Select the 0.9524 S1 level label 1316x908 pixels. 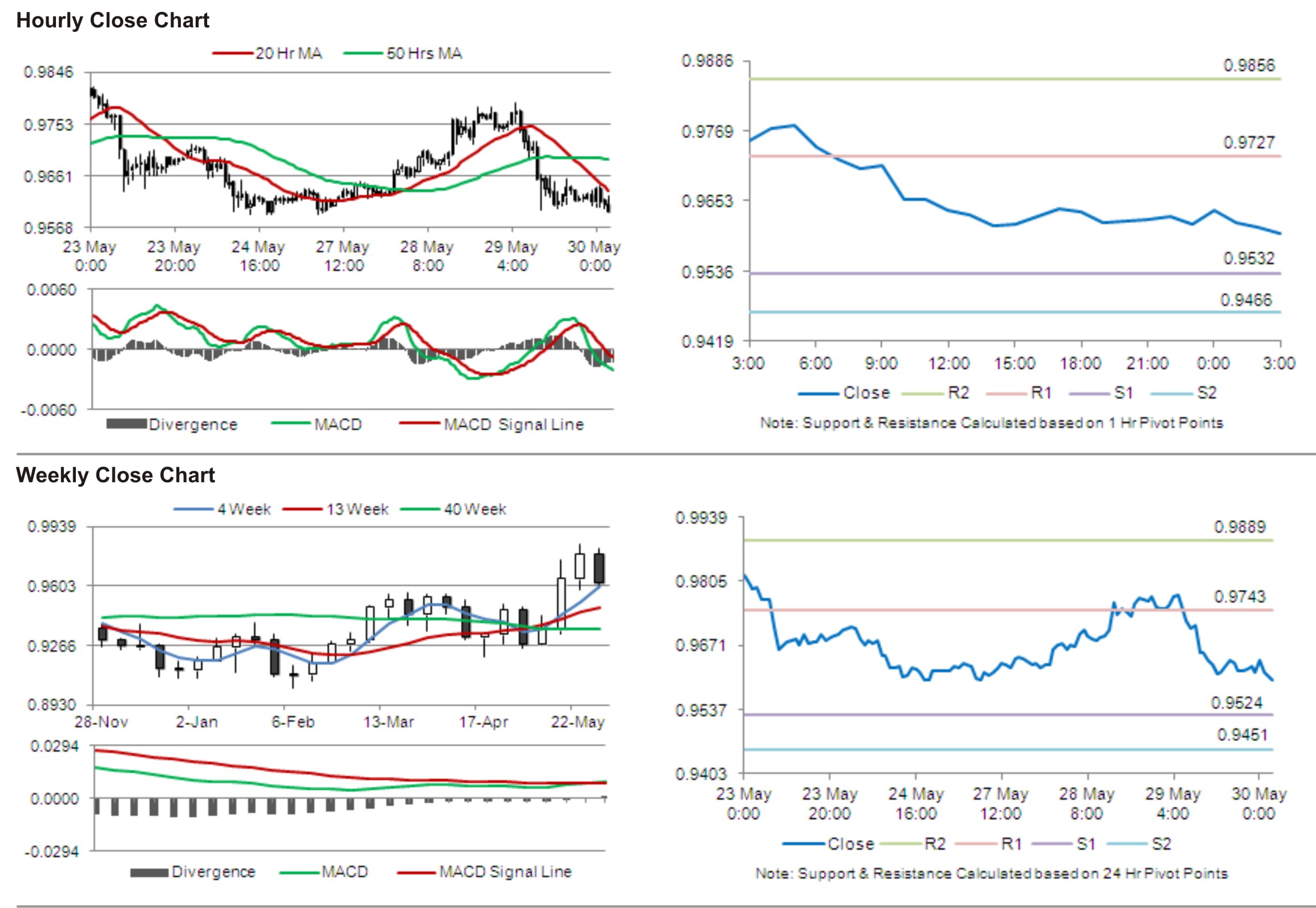click(x=1237, y=703)
